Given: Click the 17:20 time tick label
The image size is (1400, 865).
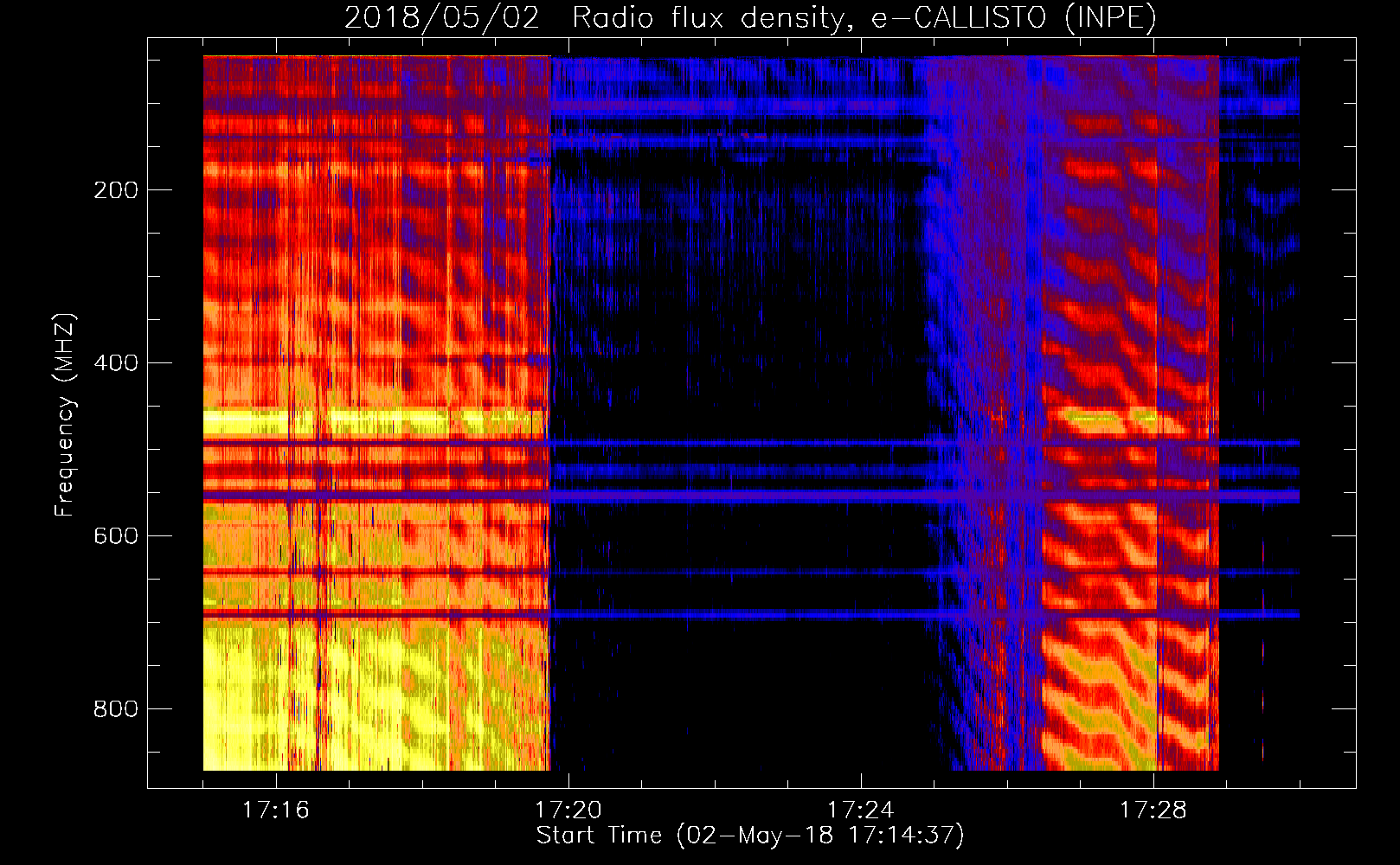Looking at the screenshot, I should pyautogui.click(x=568, y=810).
